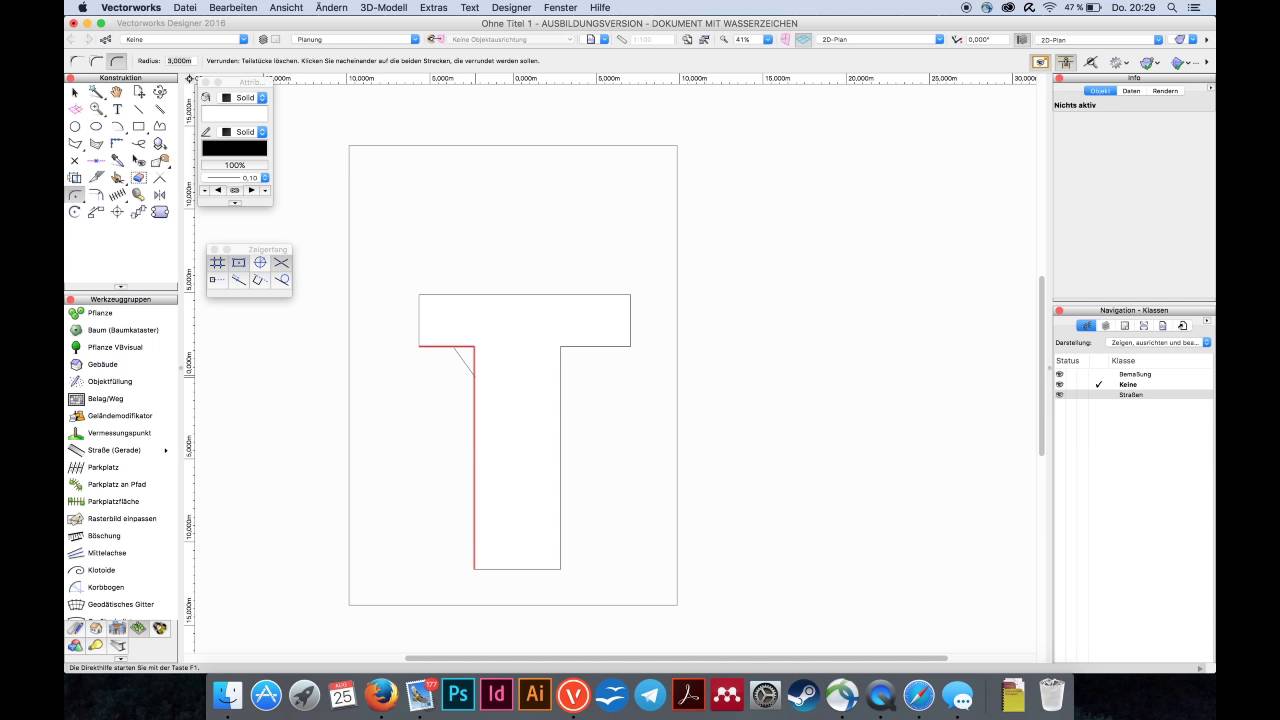Click the black pen color swatch

tap(235, 148)
